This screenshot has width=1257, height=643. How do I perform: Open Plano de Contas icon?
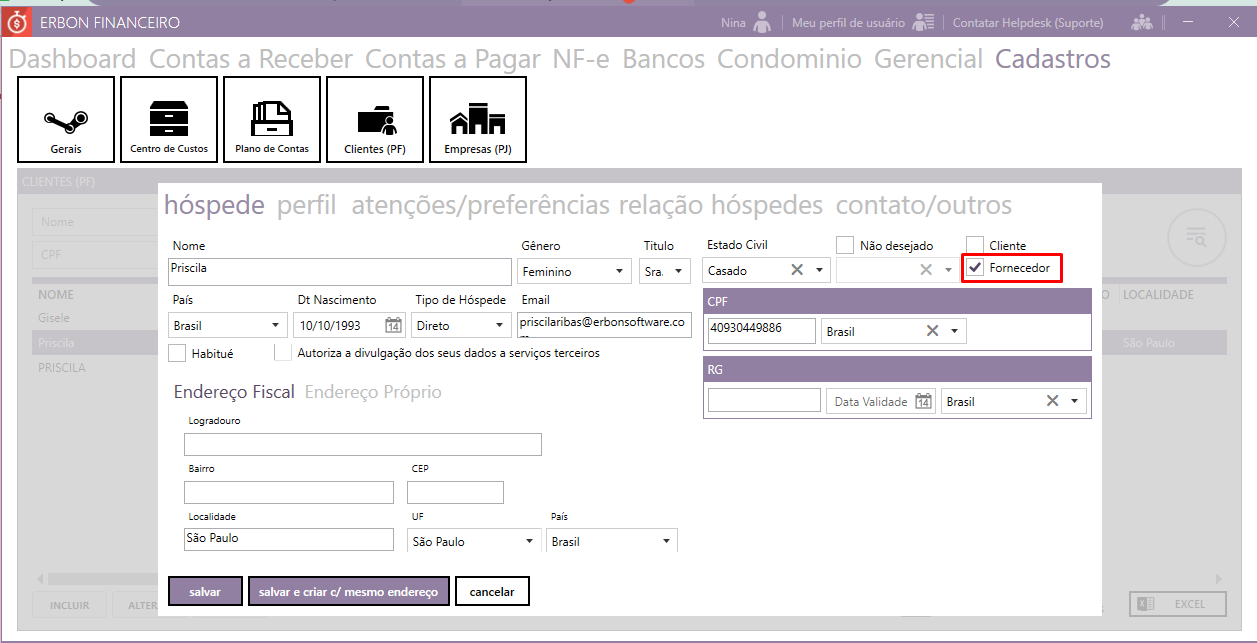click(272, 119)
